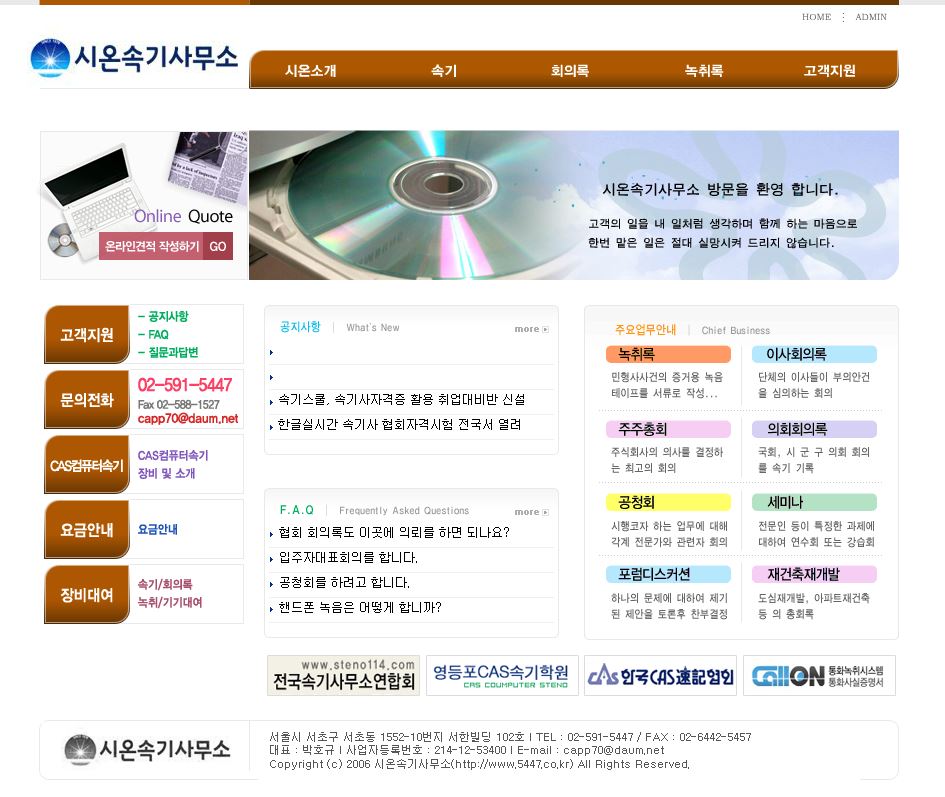
Task: Click the 고객지원 sidebar button
Action: (x=87, y=335)
